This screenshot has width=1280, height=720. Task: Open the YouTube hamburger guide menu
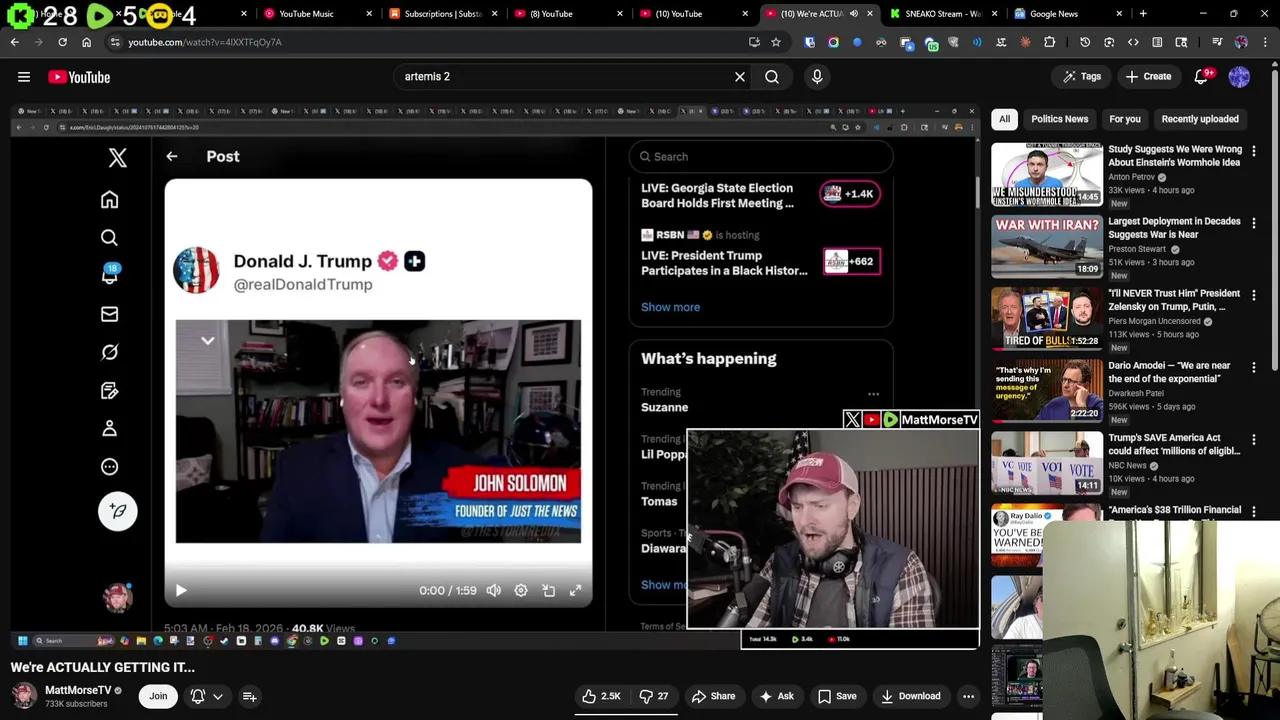coord(24,77)
